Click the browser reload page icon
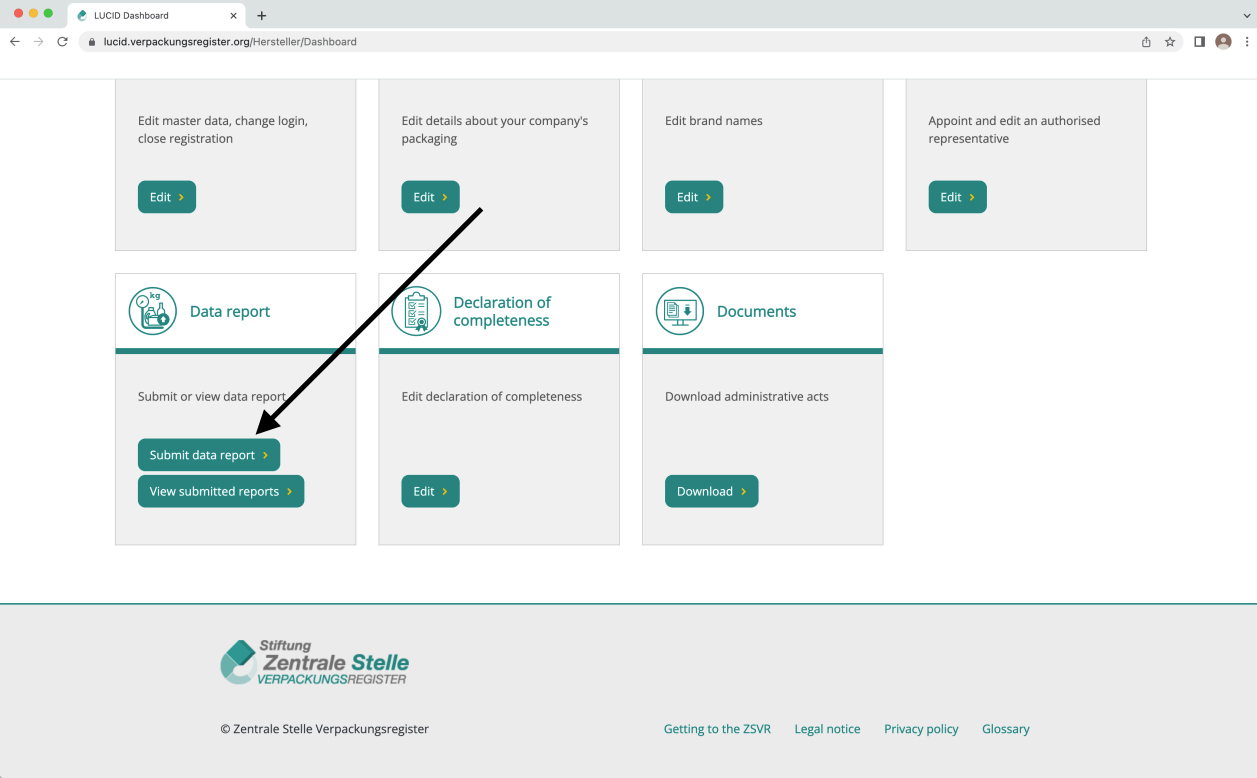1257x778 pixels. tap(62, 42)
